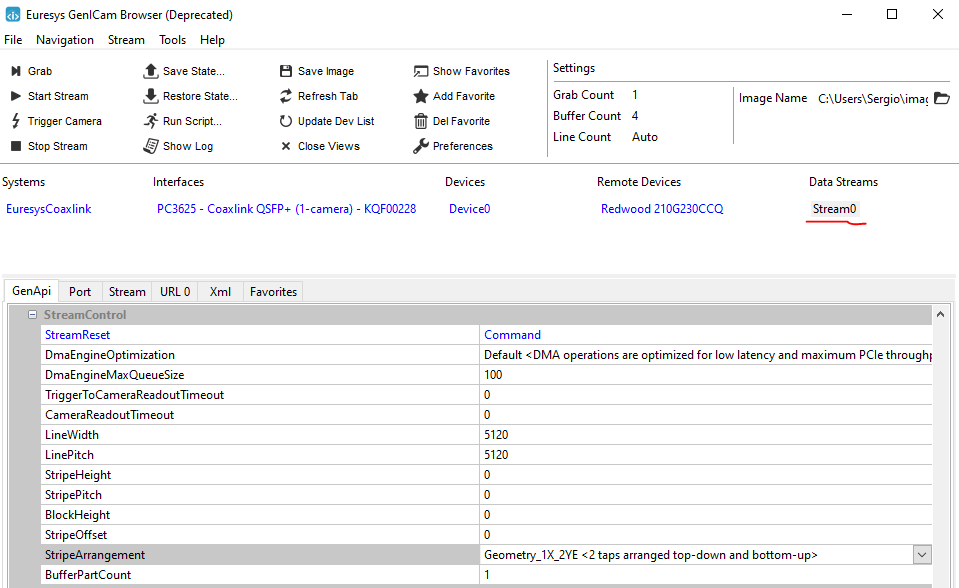
Task: Switch to the GenApi tab
Action: point(31,291)
